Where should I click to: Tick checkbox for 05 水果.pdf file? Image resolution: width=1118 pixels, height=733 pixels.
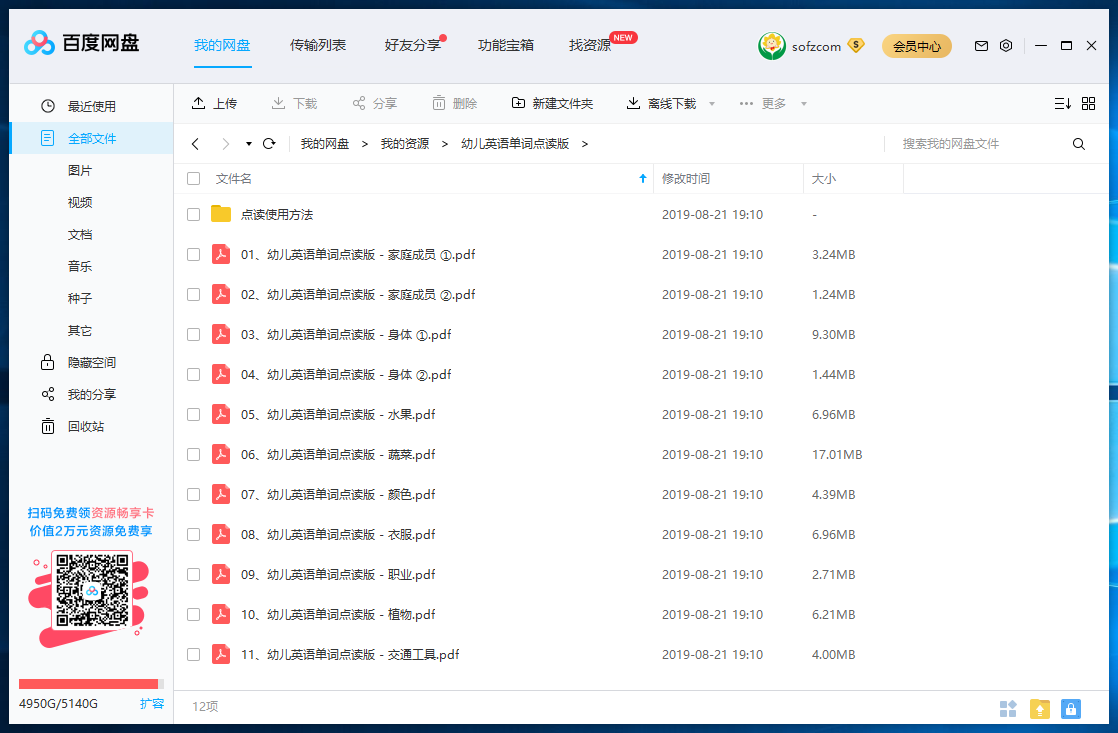(194, 414)
